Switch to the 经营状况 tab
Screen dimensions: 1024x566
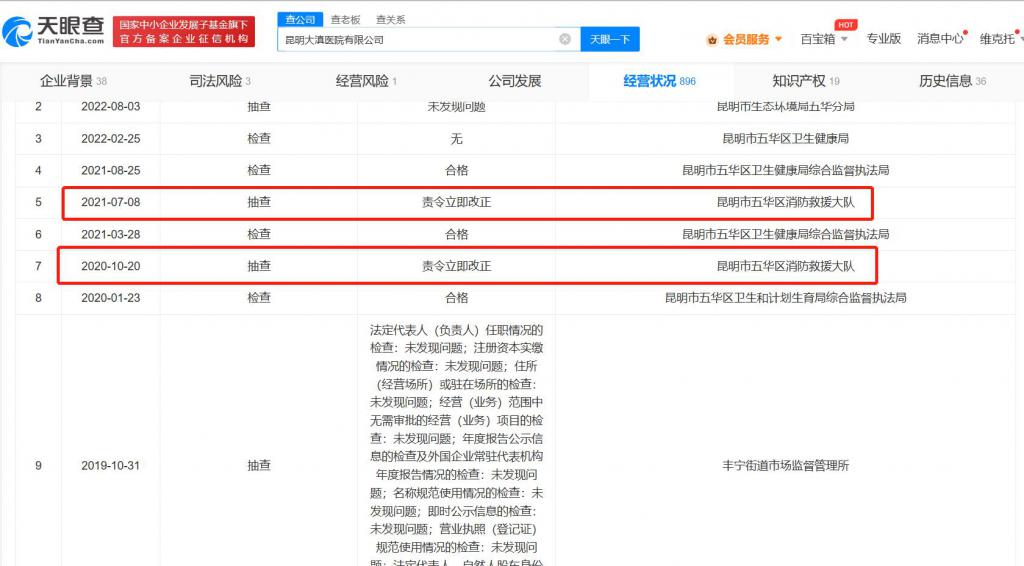click(x=660, y=81)
